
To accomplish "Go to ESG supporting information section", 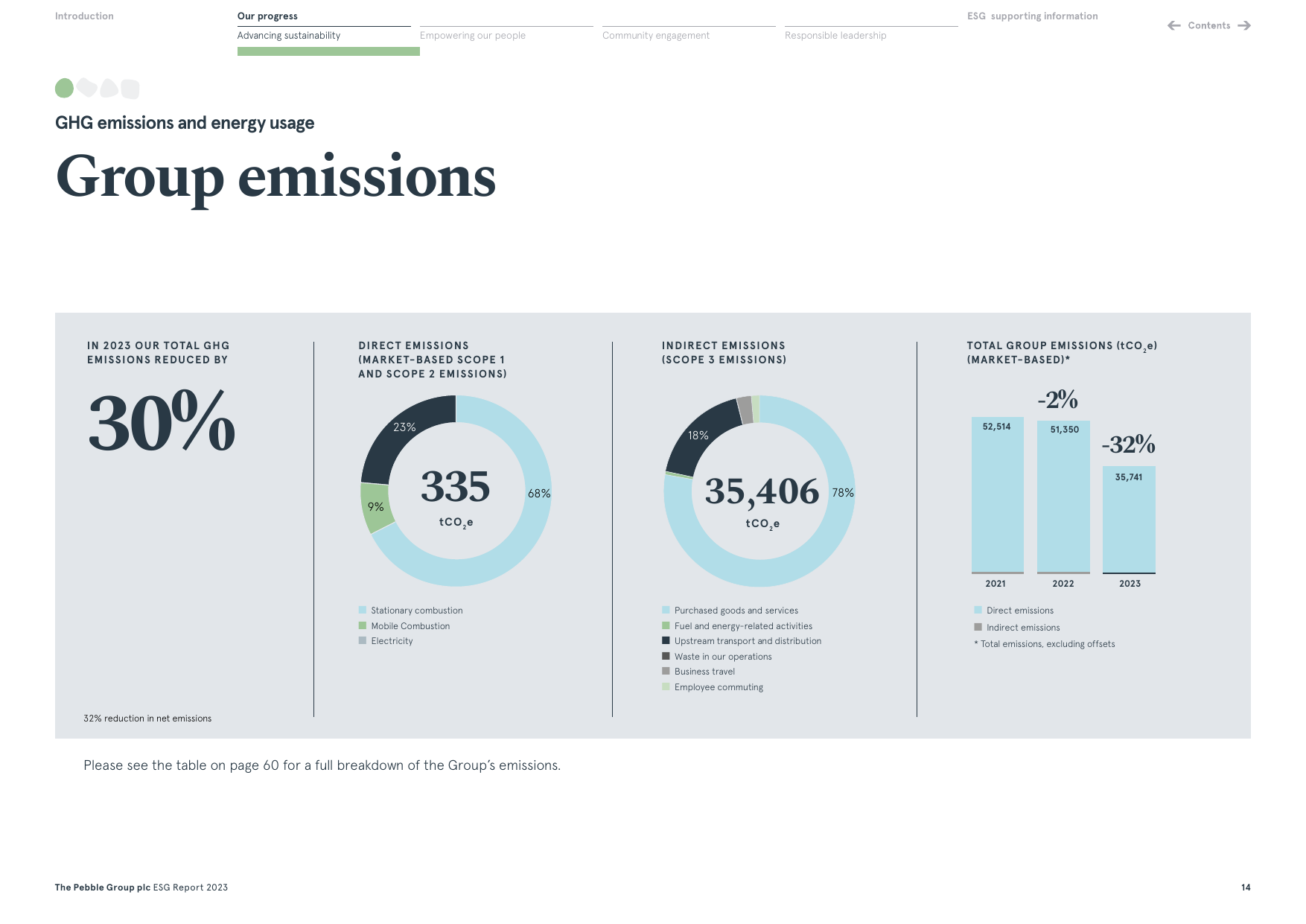I will pos(1032,16).
